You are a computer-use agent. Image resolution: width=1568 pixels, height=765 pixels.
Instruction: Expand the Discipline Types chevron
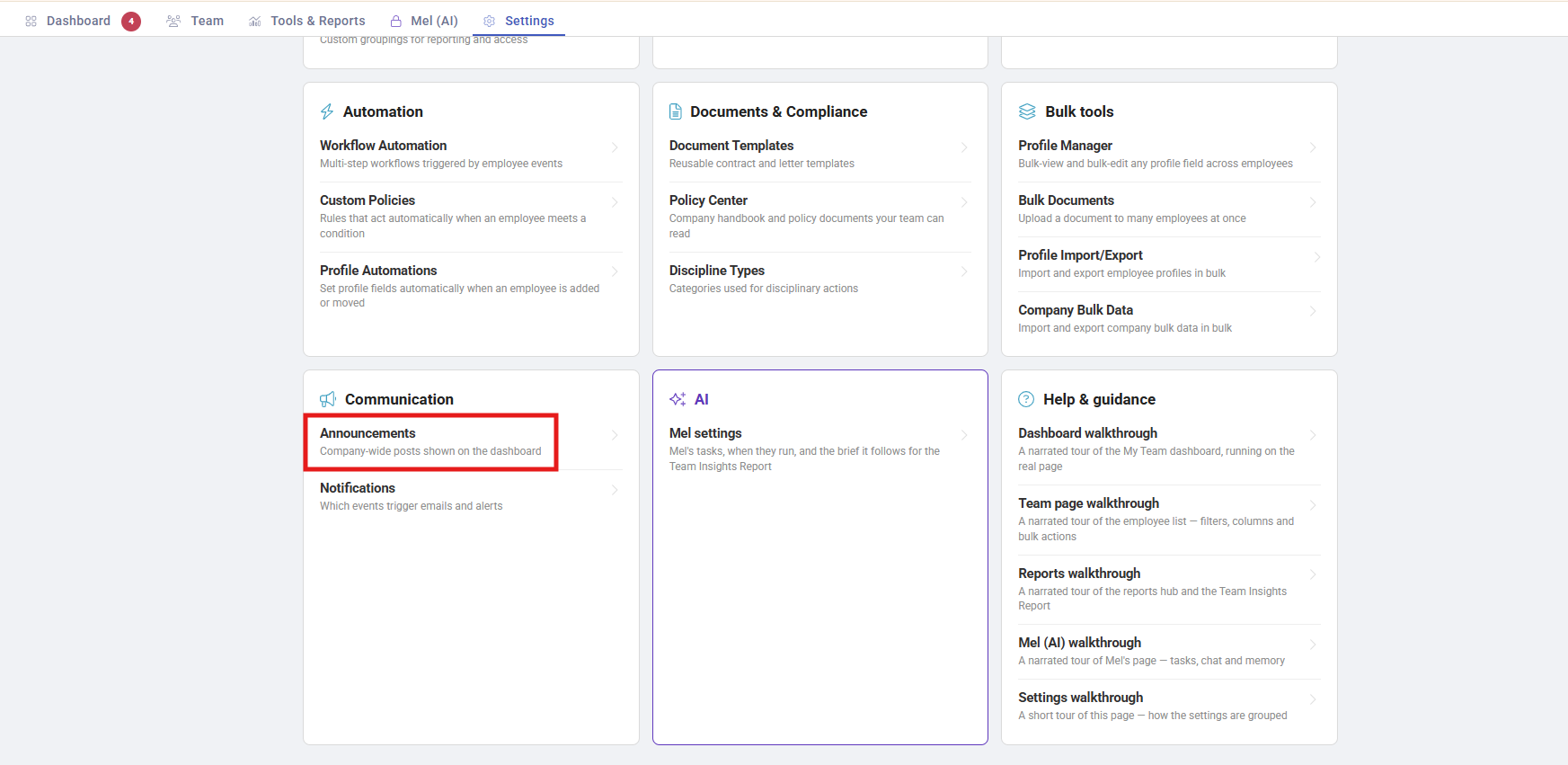click(x=964, y=271)
